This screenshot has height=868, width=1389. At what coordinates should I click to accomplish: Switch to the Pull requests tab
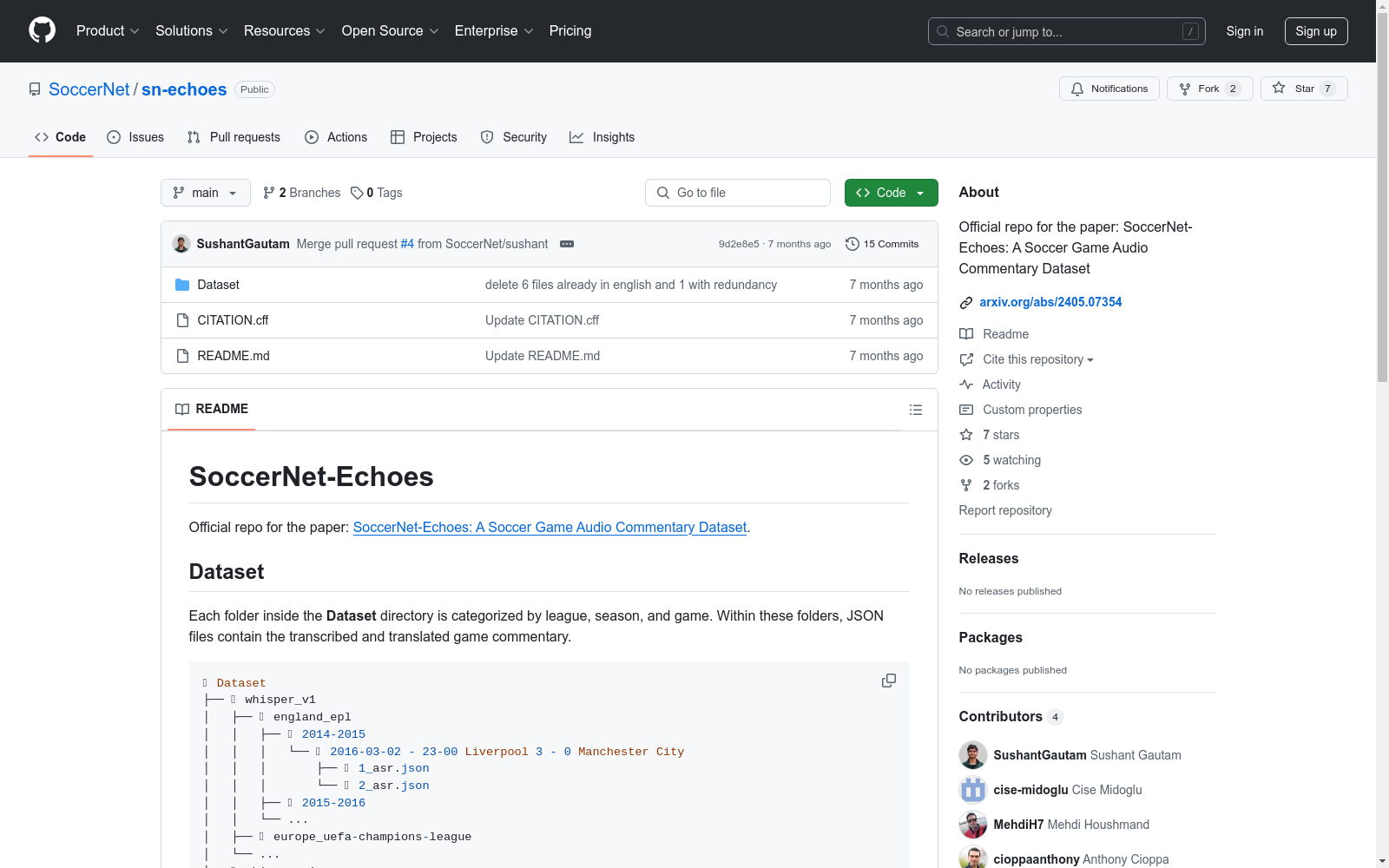pyautogui.click(x=234, y=137)
